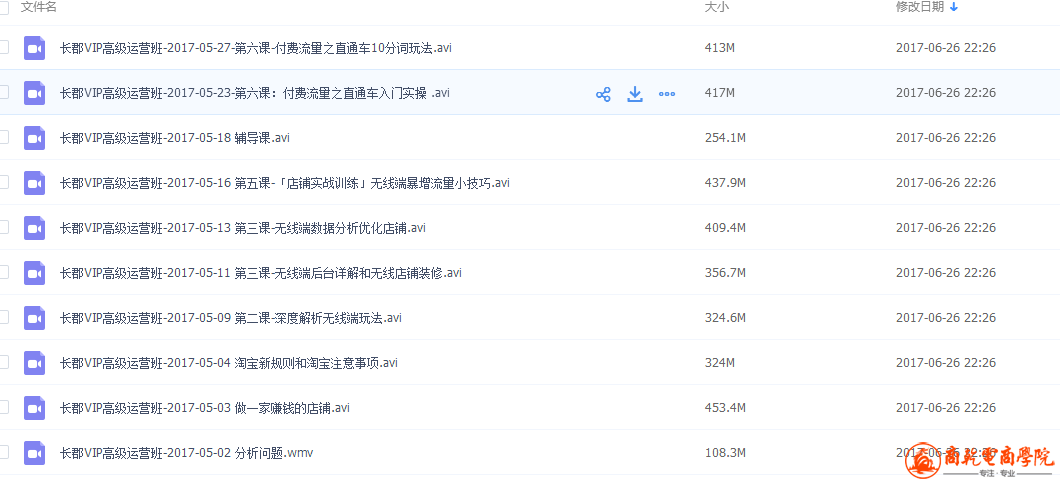The height and width of the screenshot is (486, 1060).
Task: Click size value 324.6M
Action: (725, 318)
